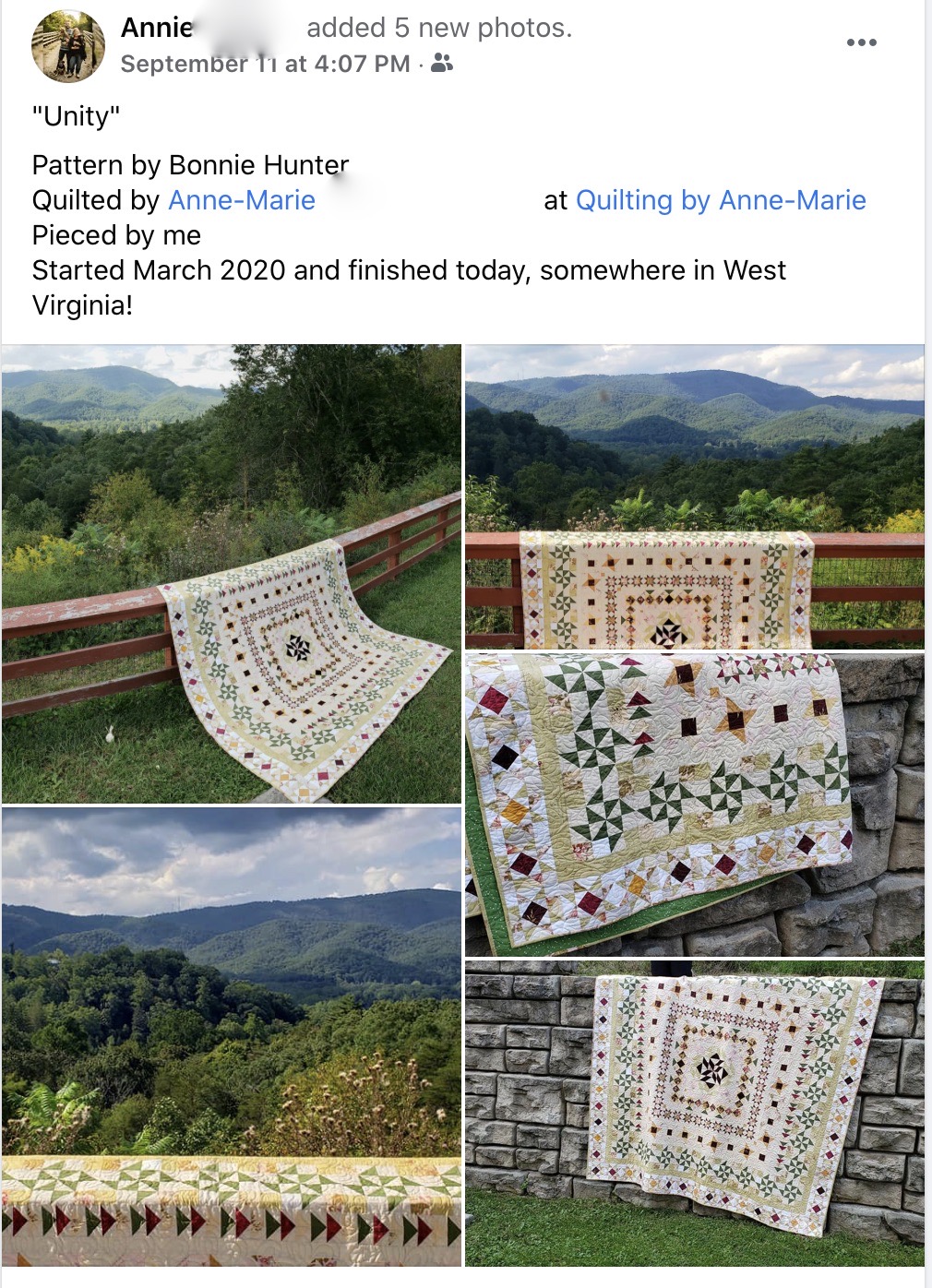Open the three-dot post options menu
Viewport: 932px width, 1288px height.
click(861, 42)
